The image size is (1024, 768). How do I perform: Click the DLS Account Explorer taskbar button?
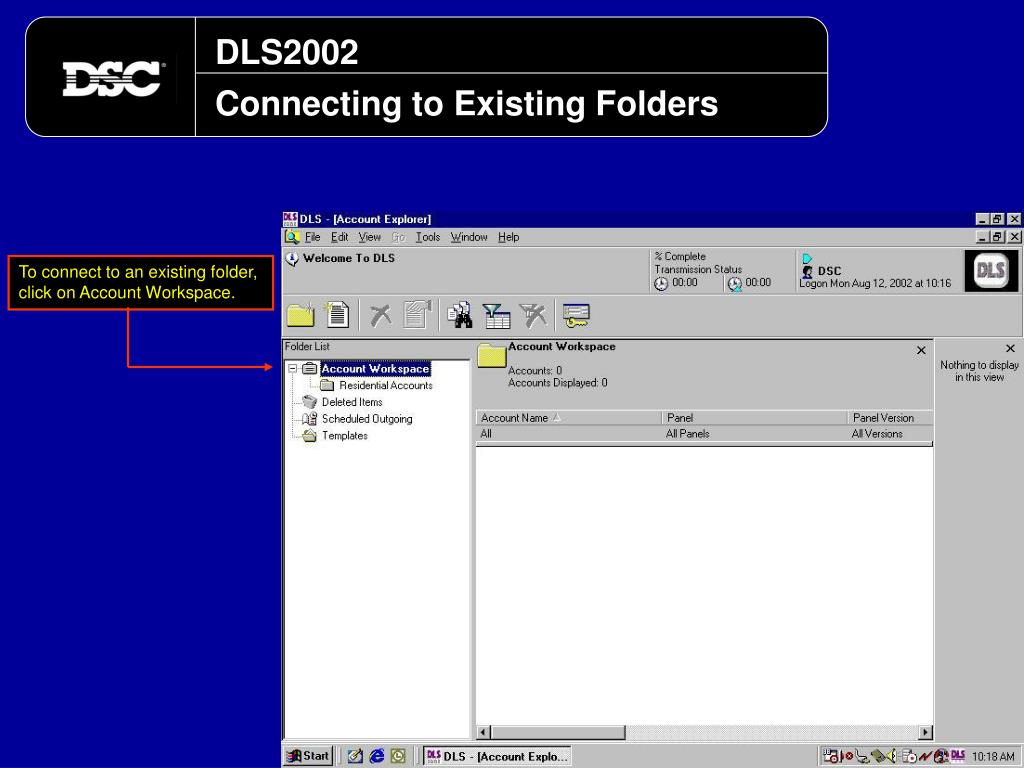click(497, 756)
